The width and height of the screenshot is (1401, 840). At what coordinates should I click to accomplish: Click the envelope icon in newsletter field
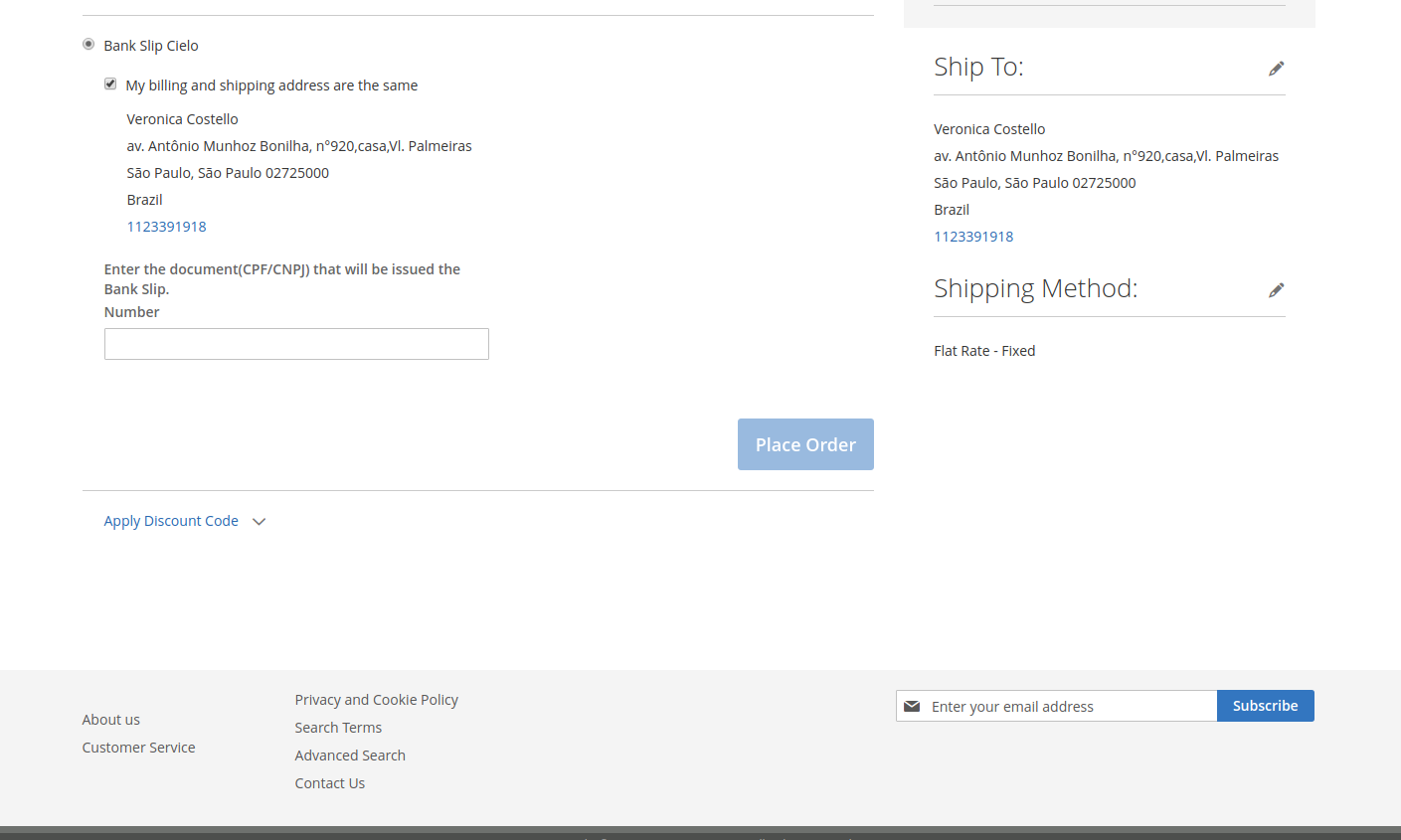912,706
